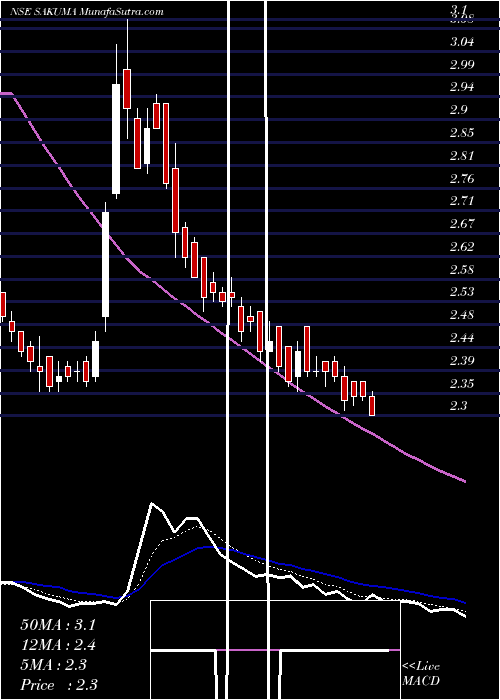This screenshot has height=700, width=500.
Task: Click the 2.9 price axis label
Action: [459, 110]
